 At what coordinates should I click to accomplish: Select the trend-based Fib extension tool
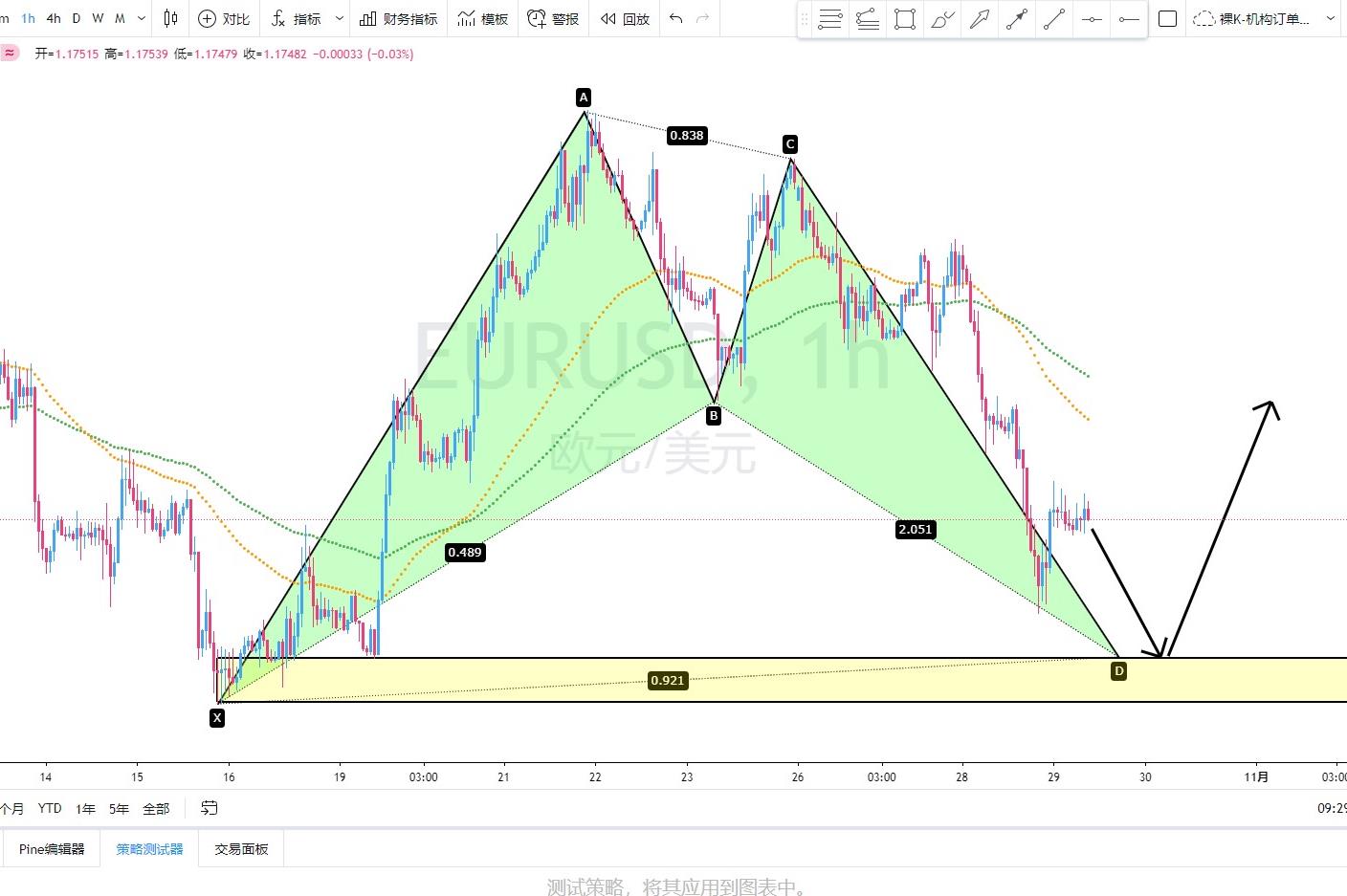[x=868, y=19]
